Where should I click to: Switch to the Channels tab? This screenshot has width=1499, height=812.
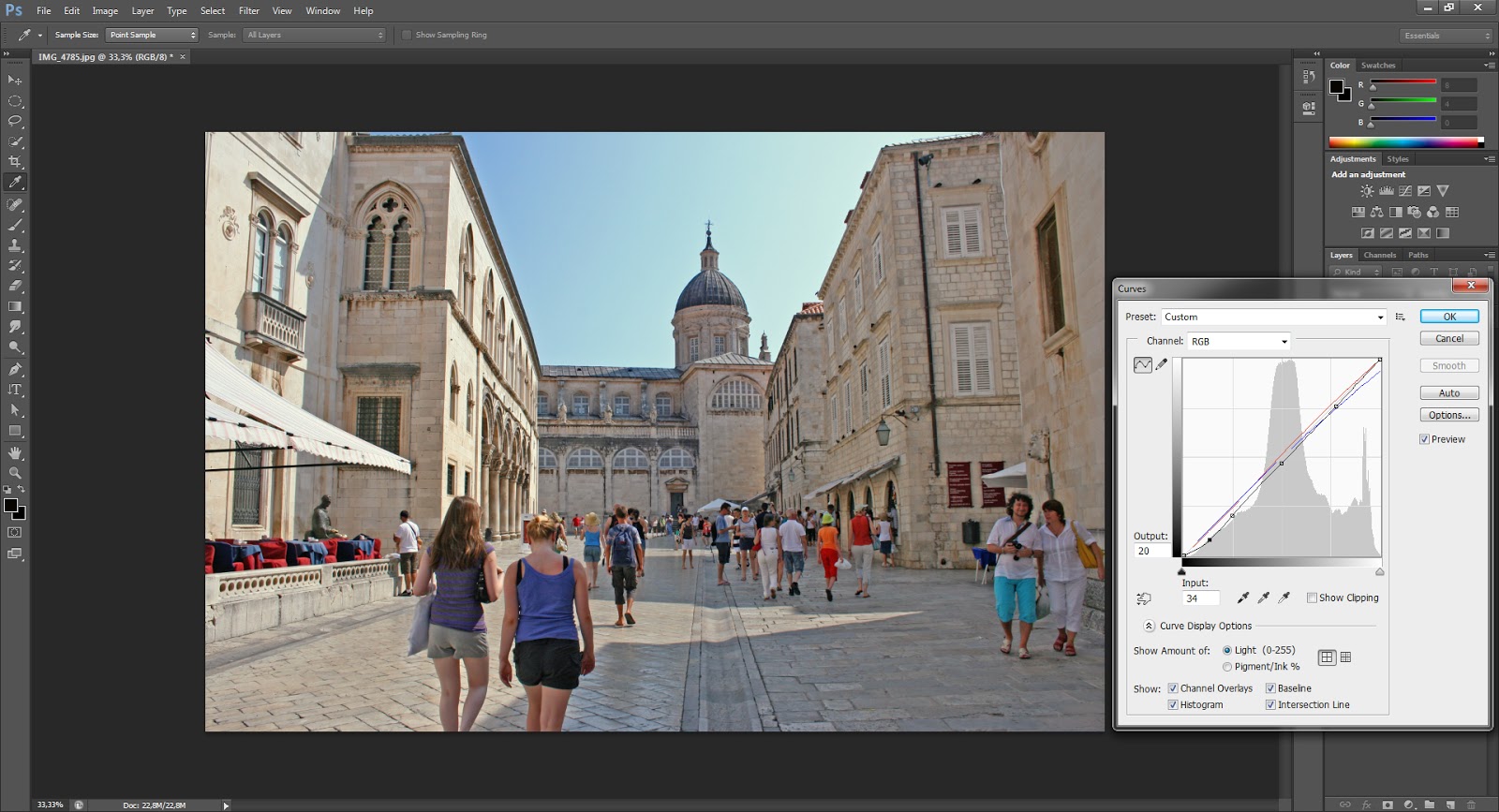1380,255
